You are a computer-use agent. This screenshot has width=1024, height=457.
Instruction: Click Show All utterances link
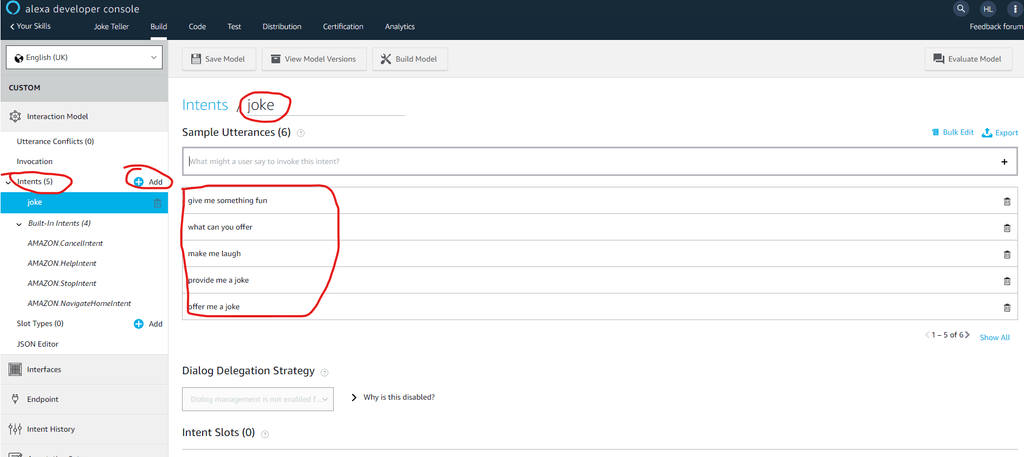(994, 338)
